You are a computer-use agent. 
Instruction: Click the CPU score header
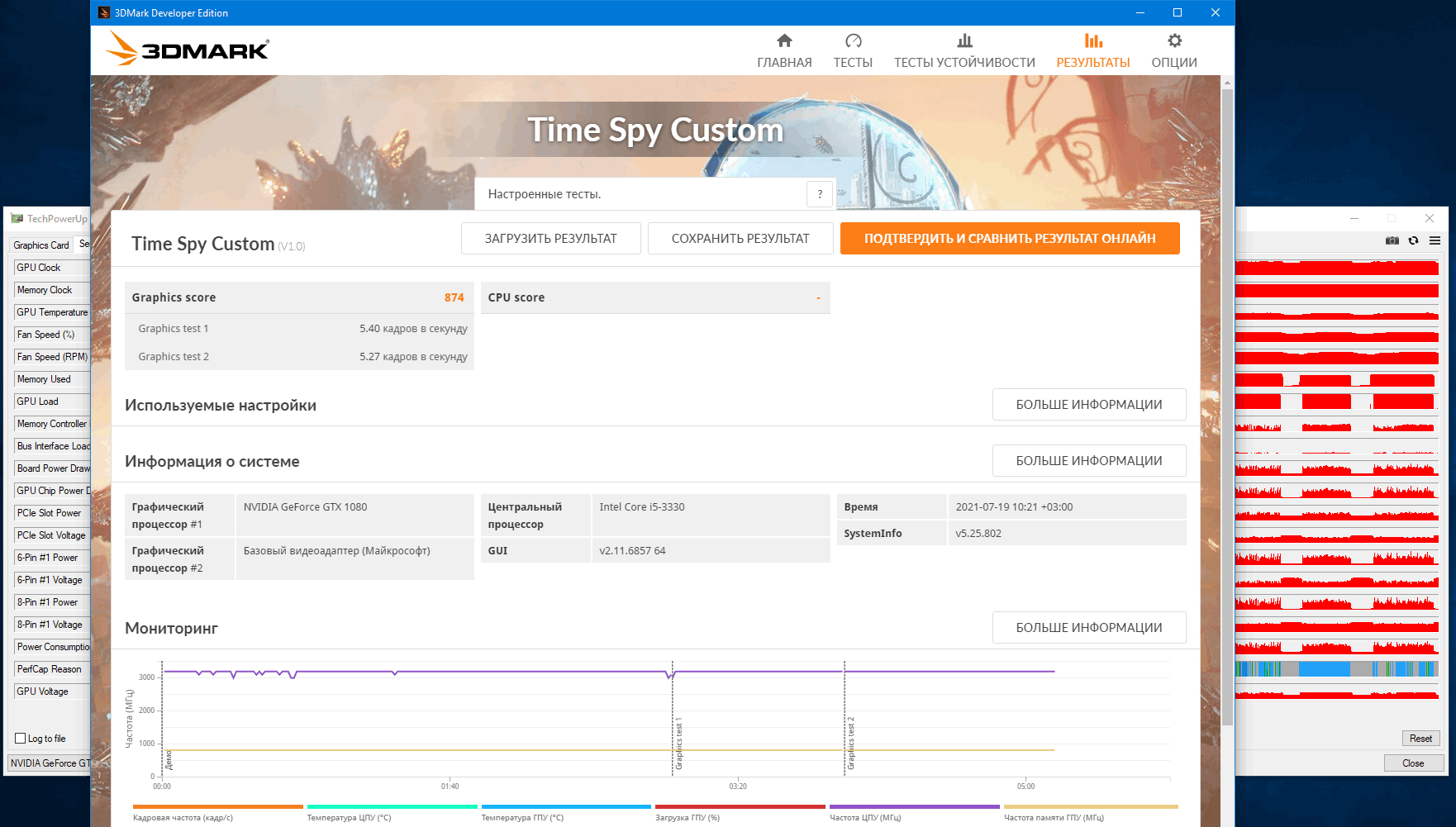[655, 297]
